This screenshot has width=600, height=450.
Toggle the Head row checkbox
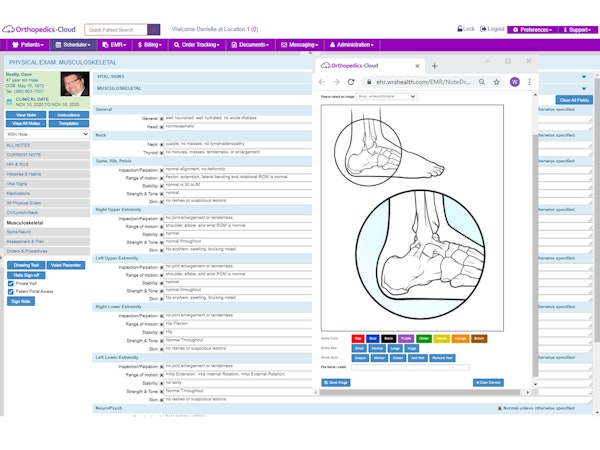point(161,127)
